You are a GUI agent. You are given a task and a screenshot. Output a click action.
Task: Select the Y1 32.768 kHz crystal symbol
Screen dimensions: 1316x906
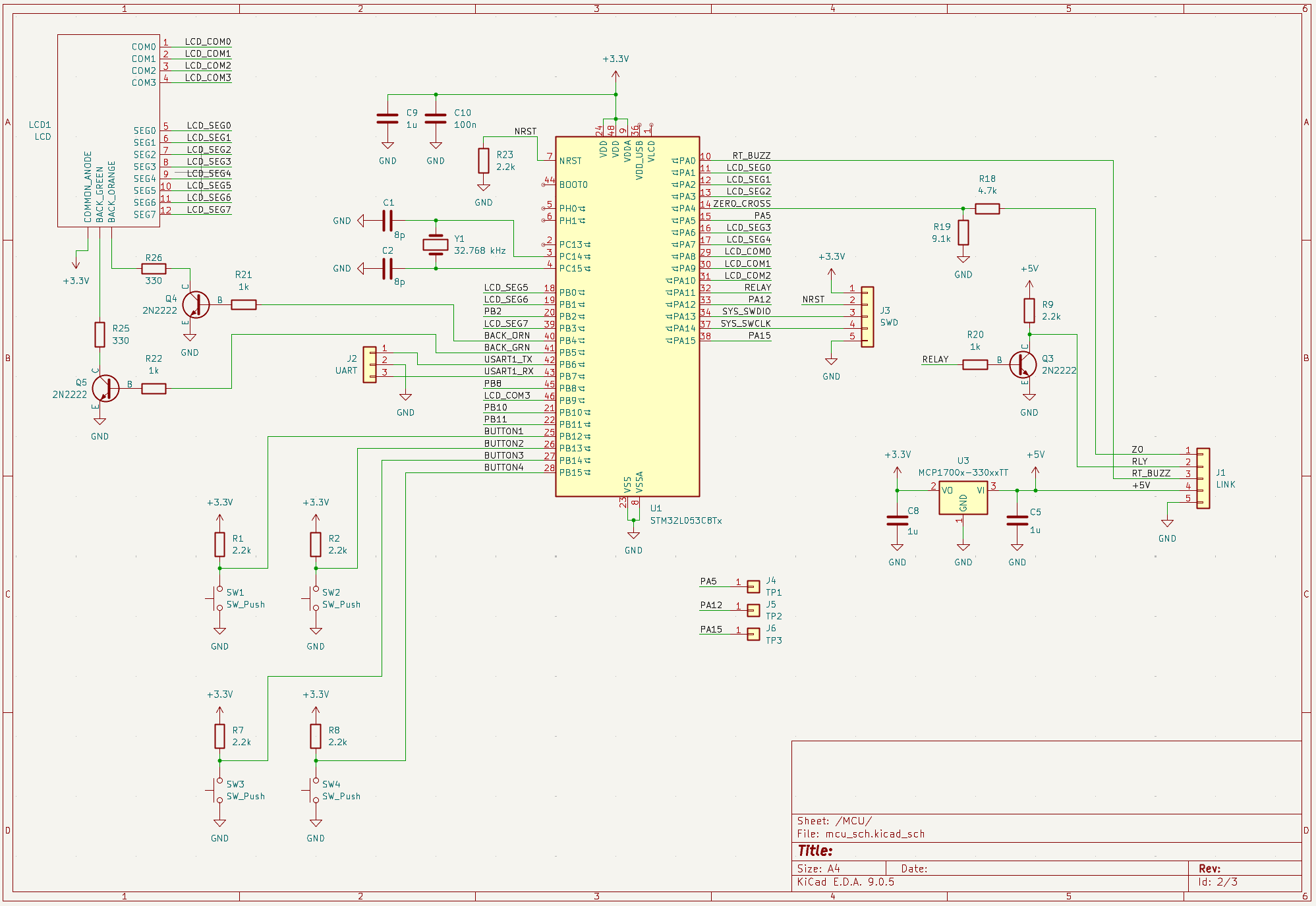coord(435,244)
